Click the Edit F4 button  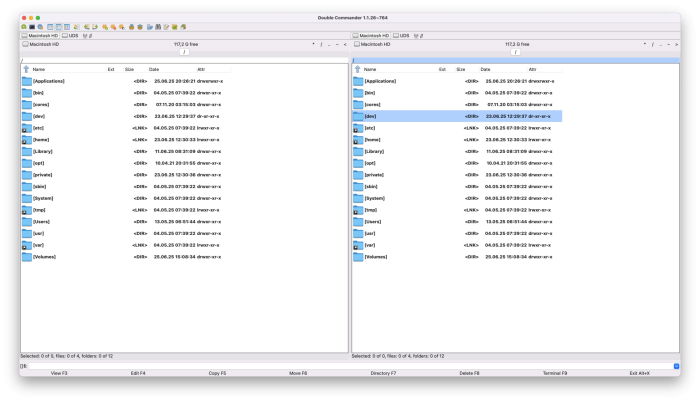pos(138,373)
